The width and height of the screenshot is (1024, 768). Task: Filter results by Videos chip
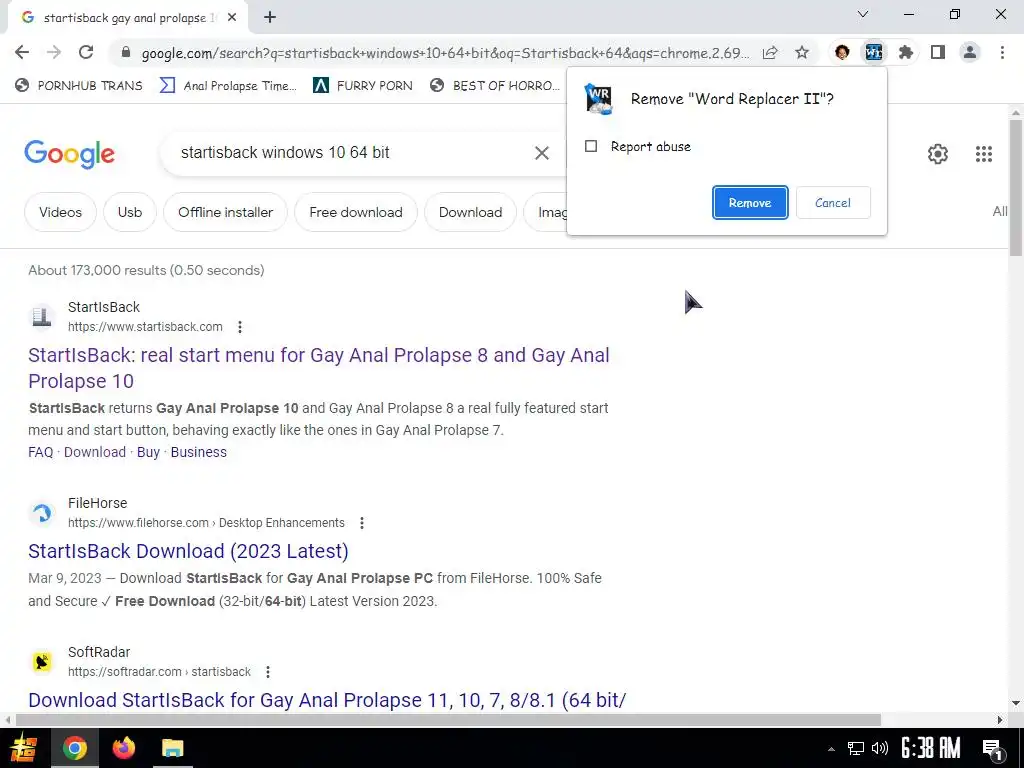(x=60, y=212)
